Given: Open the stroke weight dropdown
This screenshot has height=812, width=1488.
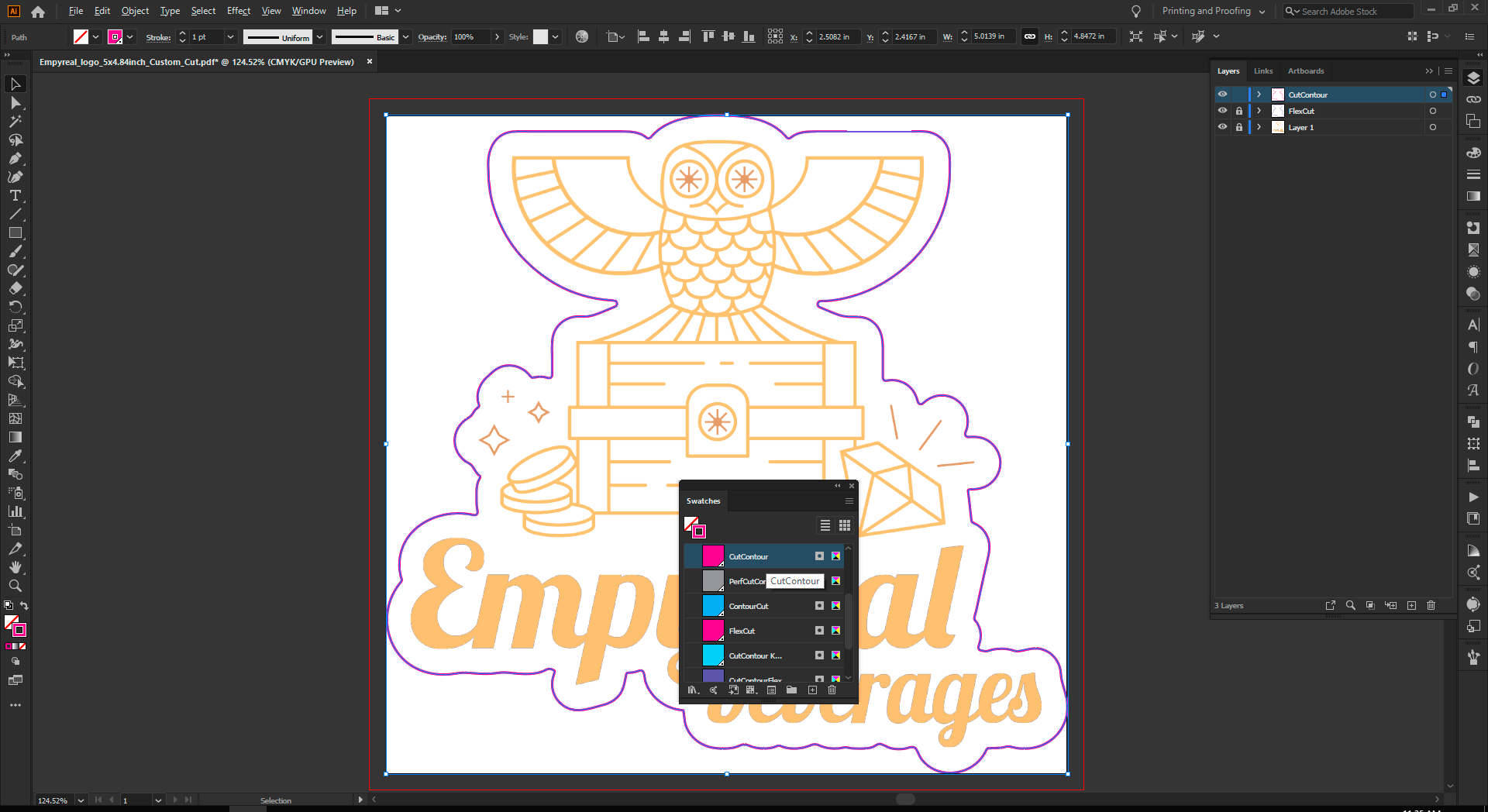Looking at the screenshot, I should coord(230,36).
